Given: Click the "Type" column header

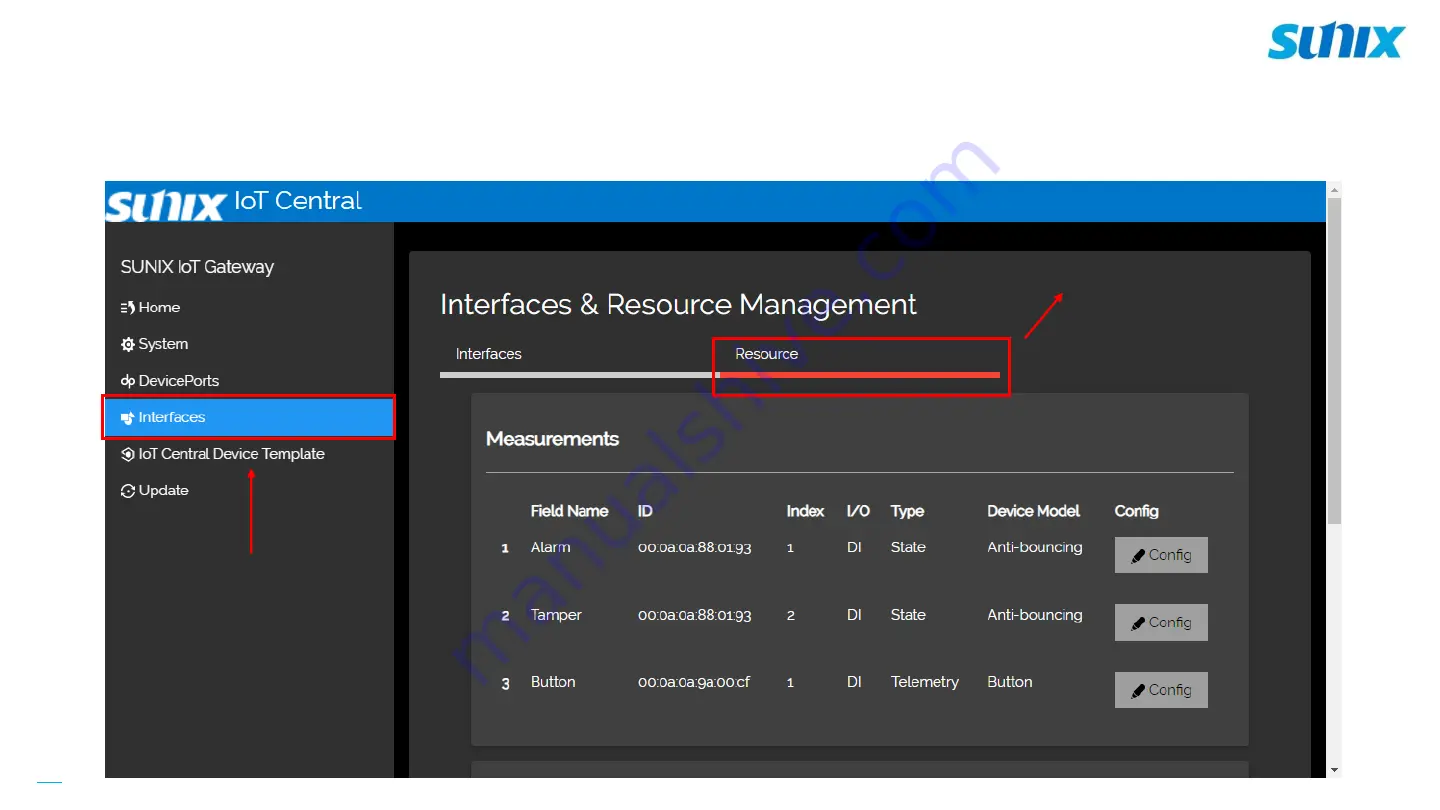Looking at the screenshot, I should tap(907, 511).
